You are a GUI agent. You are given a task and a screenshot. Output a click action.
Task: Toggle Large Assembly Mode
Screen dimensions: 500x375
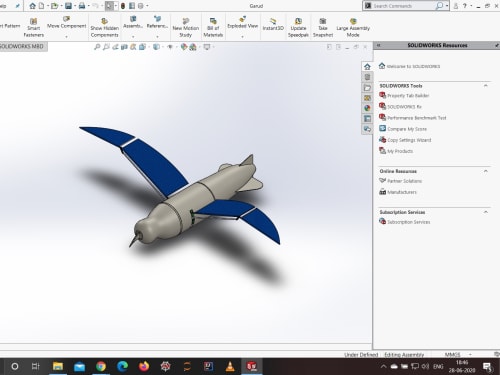353,28
